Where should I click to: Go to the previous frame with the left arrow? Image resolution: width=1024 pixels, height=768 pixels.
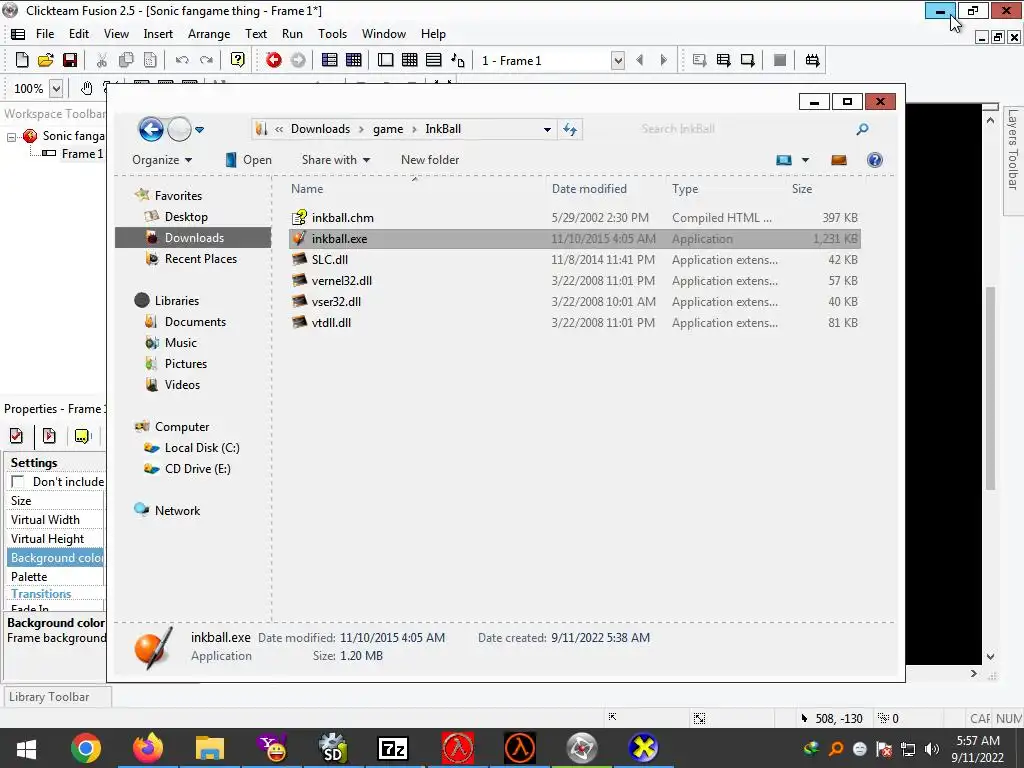[639, 60]
